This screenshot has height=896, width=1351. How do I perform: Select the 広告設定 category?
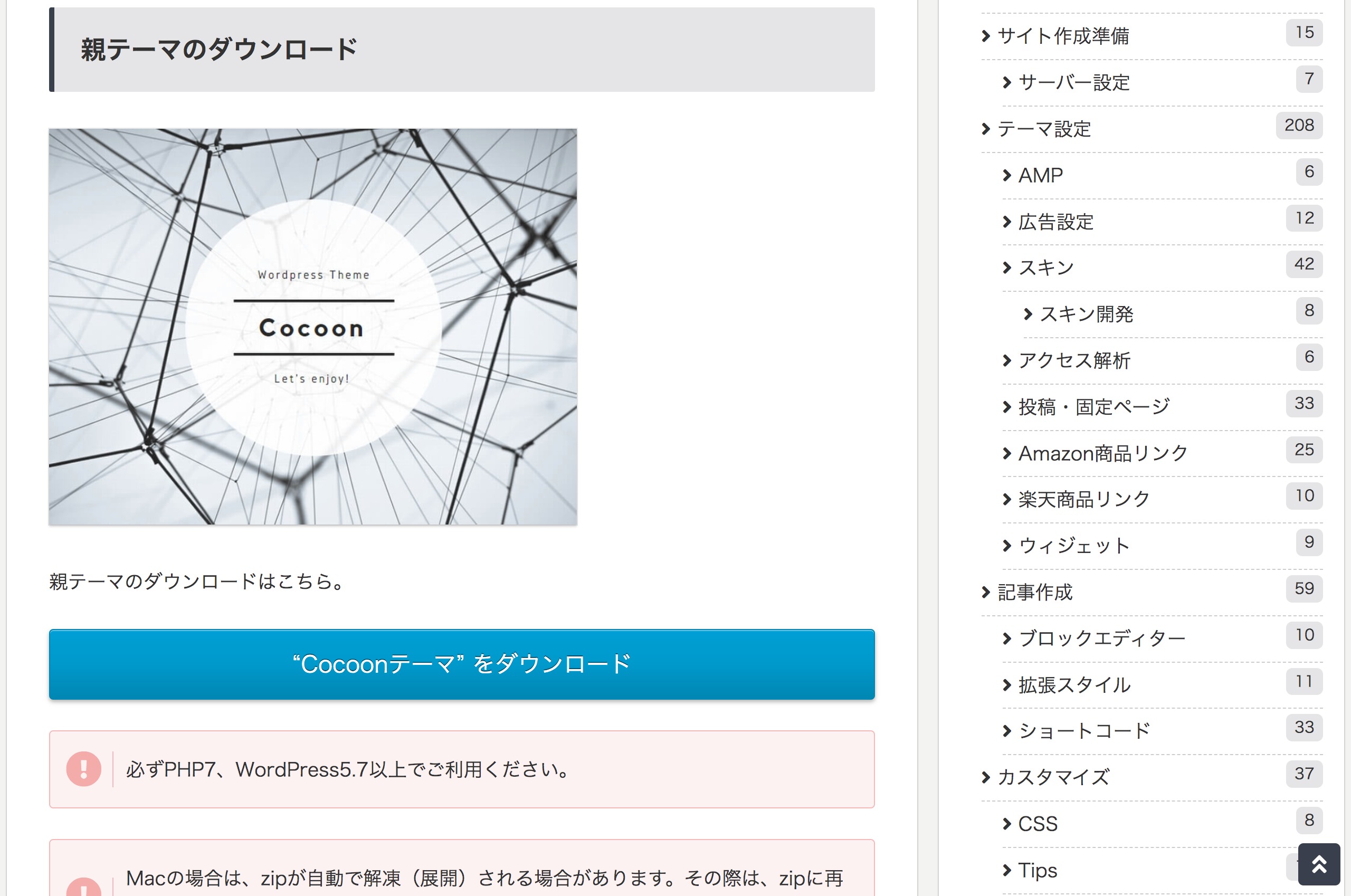[1055, 222]
